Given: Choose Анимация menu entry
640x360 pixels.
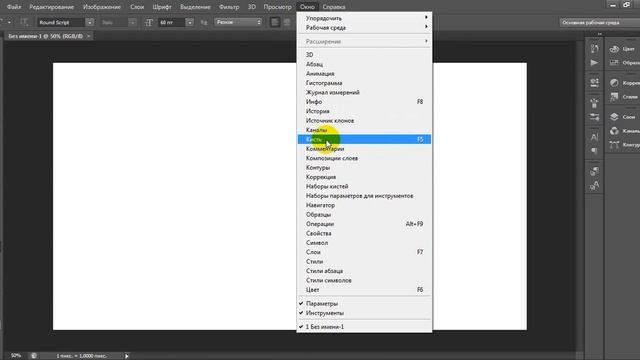Looking at the screenshot, I should [x=364, y=74].
